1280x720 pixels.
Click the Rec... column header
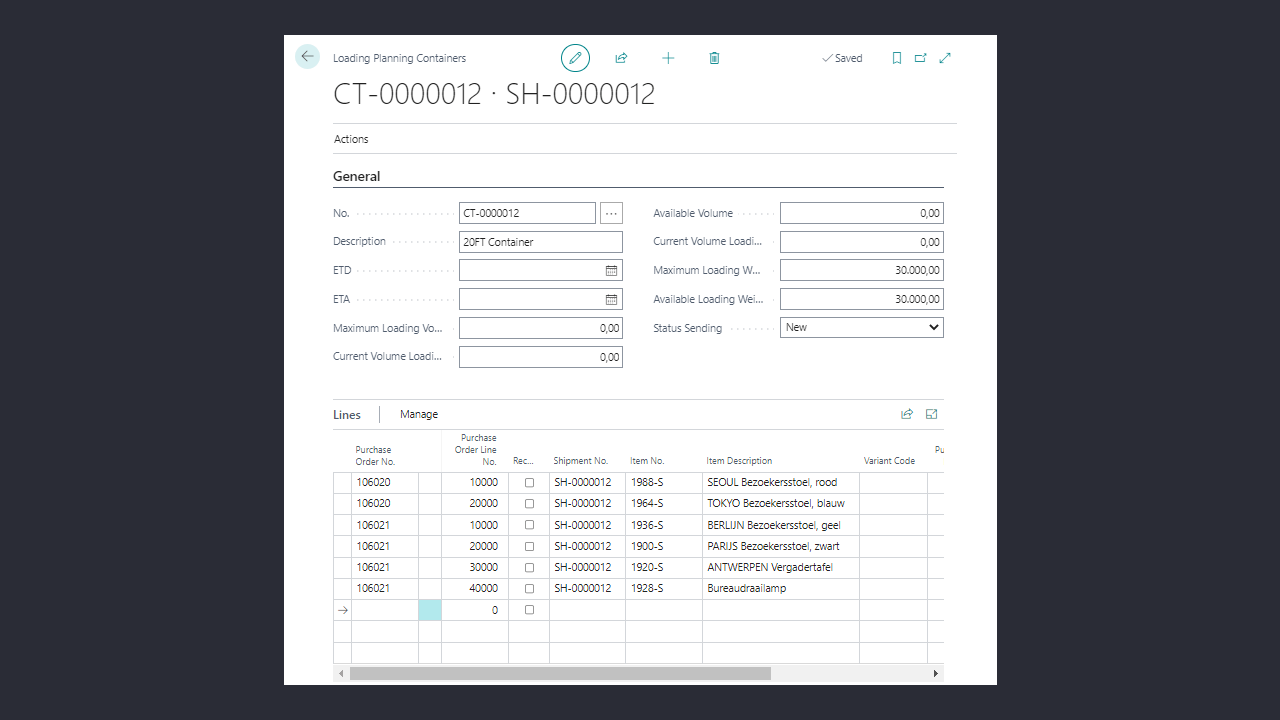tap(524, 461)
